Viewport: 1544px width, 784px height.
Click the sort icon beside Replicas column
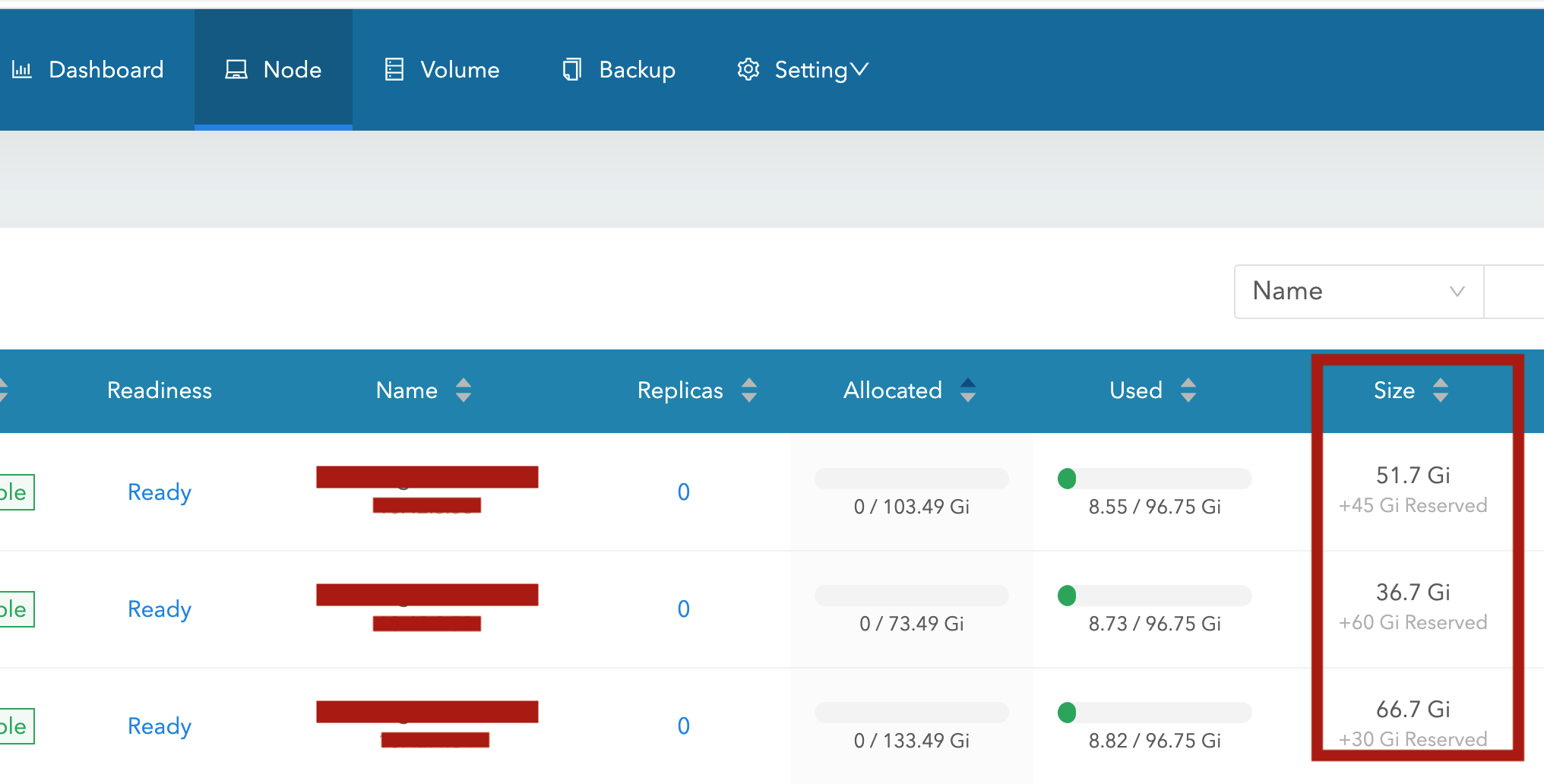click(749, 390)
